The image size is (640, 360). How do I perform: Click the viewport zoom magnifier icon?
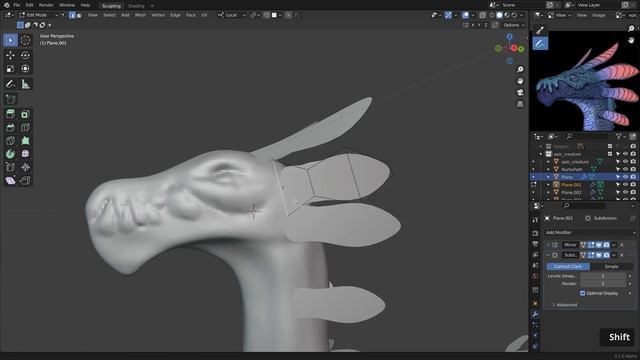tap(520, 69)
